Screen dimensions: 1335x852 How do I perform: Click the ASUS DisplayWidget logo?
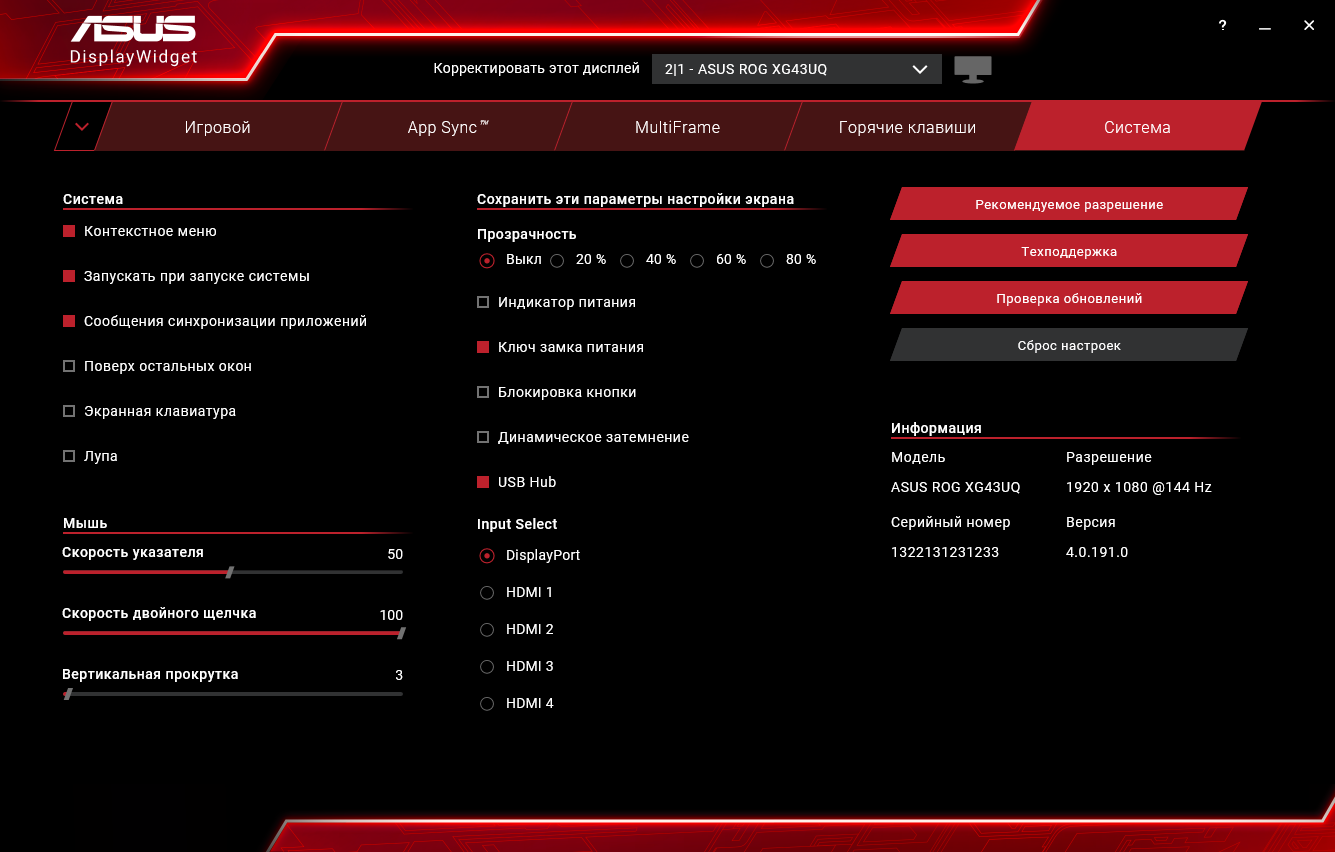[134, 40]
